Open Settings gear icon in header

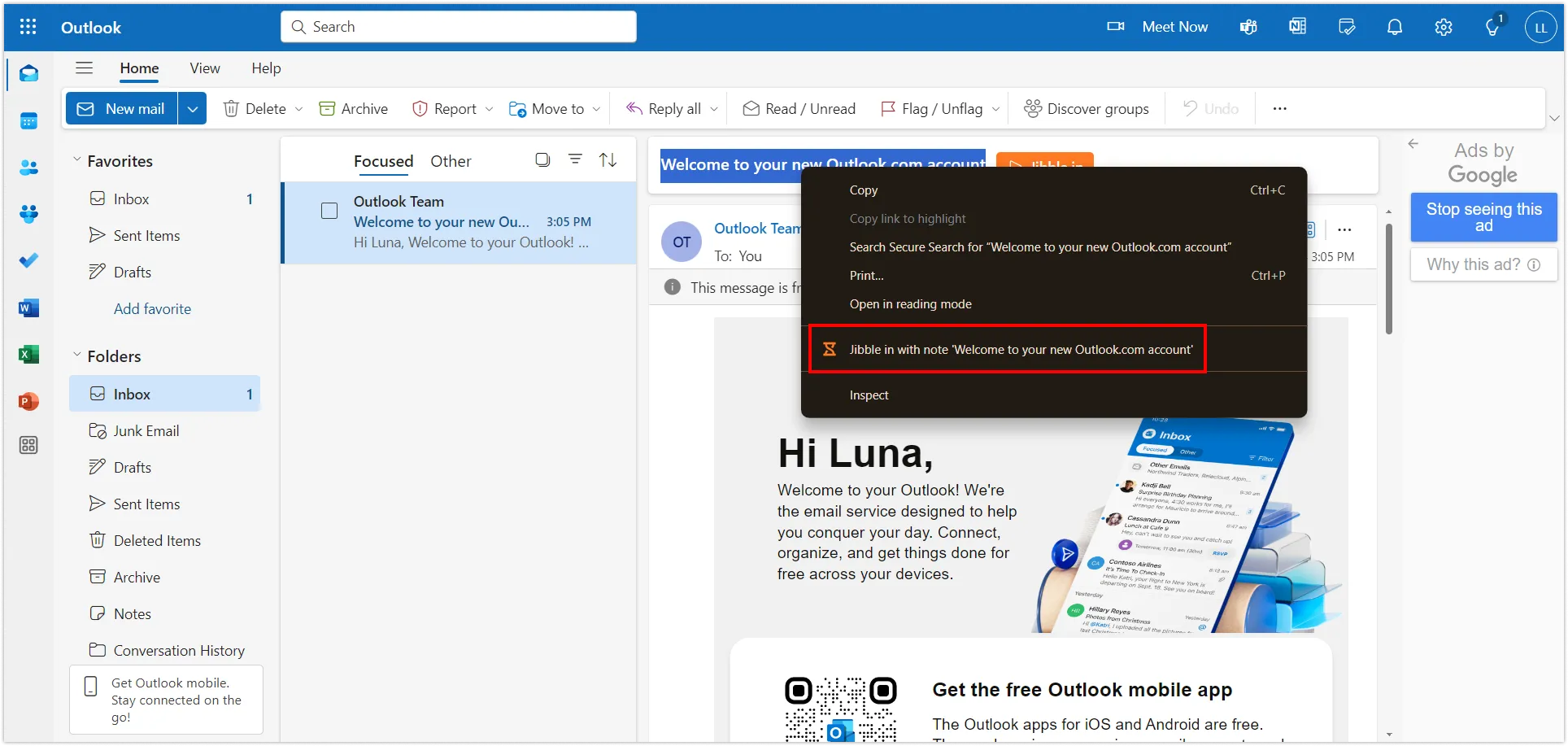(x=1443, y=27)
